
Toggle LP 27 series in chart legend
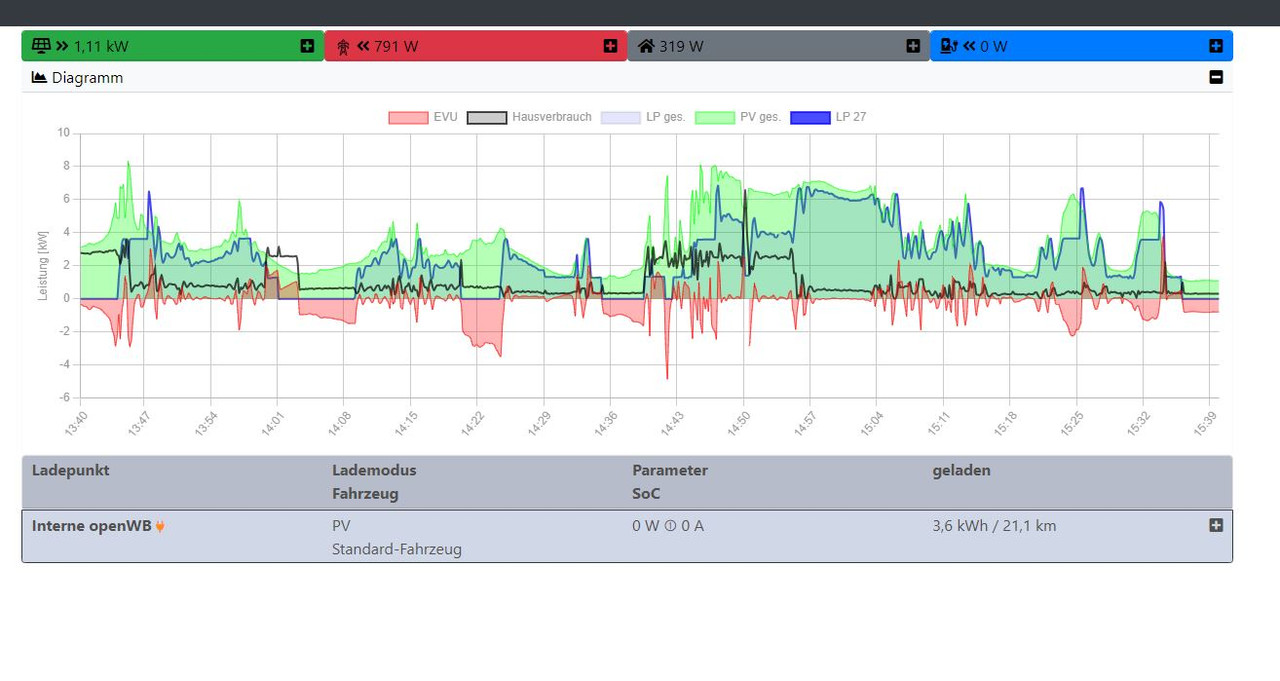pyautogui.click(x=829, y=117)
